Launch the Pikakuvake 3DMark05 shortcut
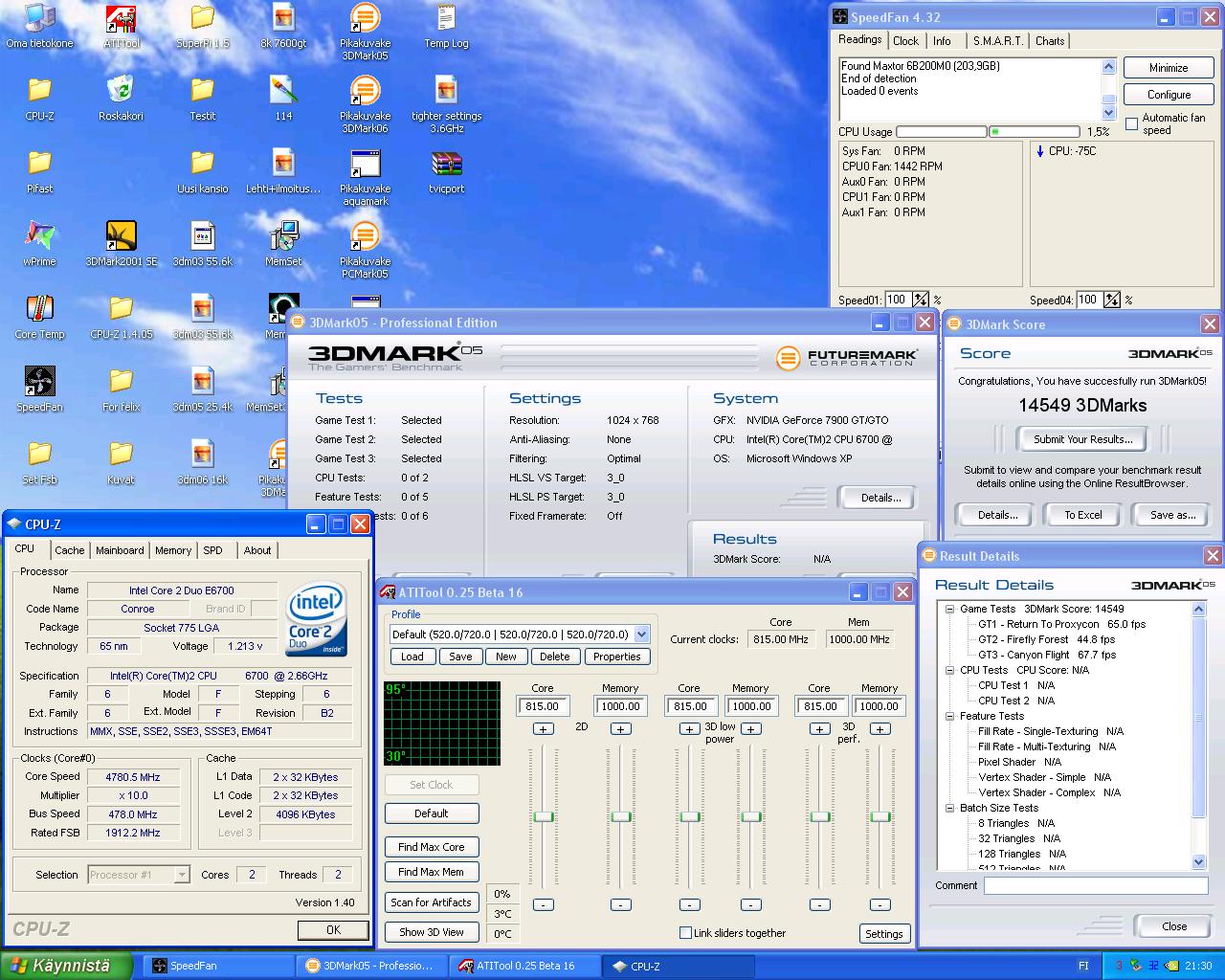This screenshot has width=1225, height=980. click(365, 33)
